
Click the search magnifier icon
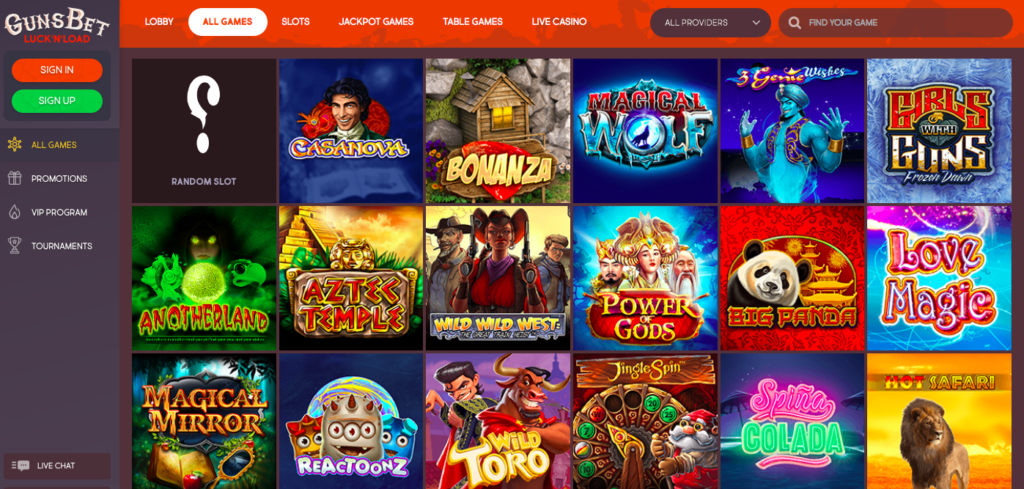795,23
